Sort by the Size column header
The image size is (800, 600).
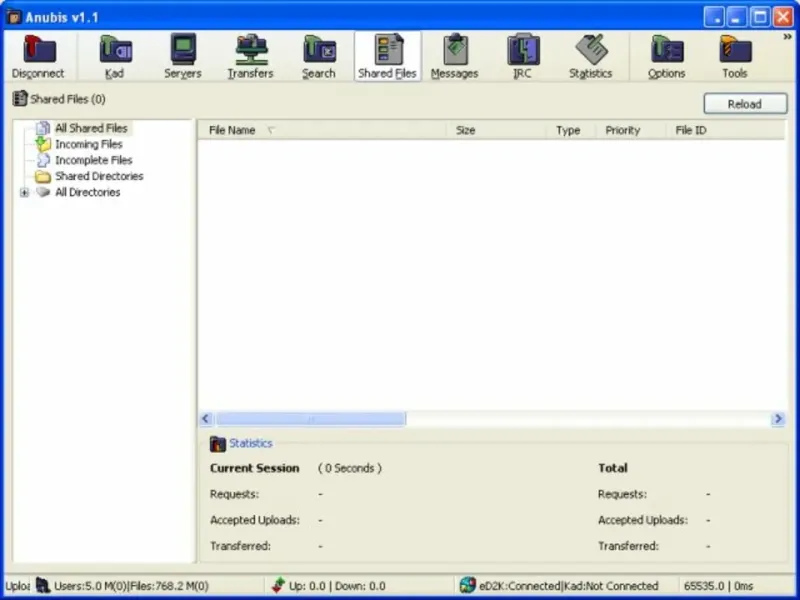[x=495, y=131]
